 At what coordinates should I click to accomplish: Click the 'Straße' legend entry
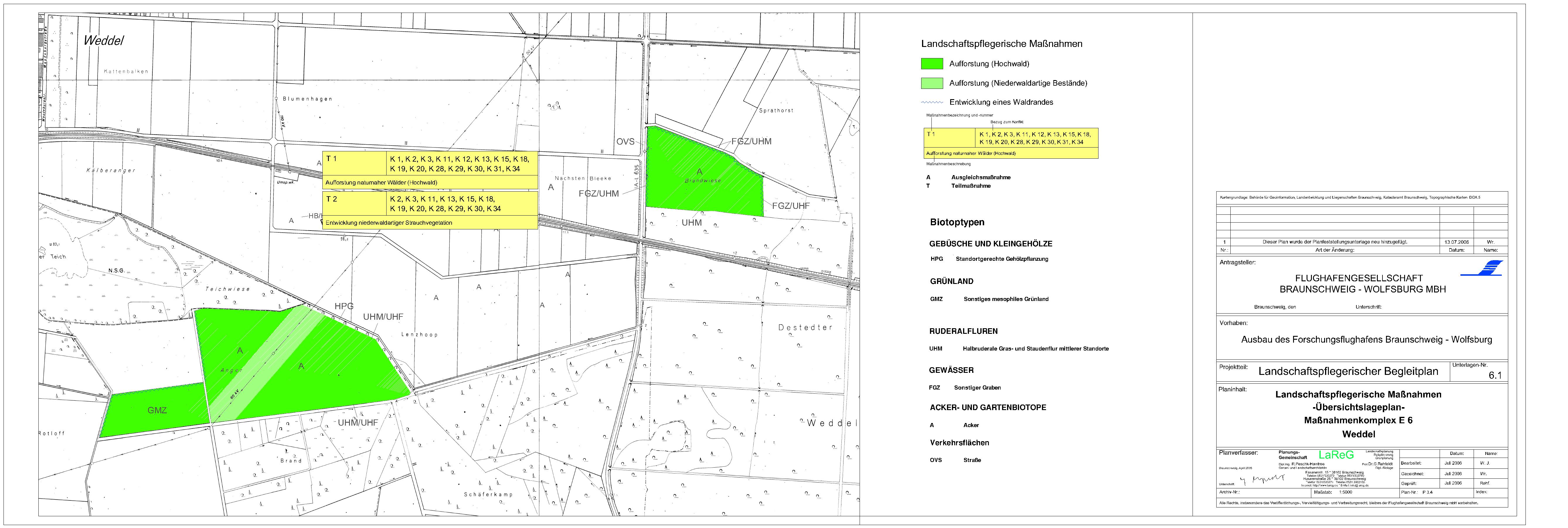pos(972,461)
